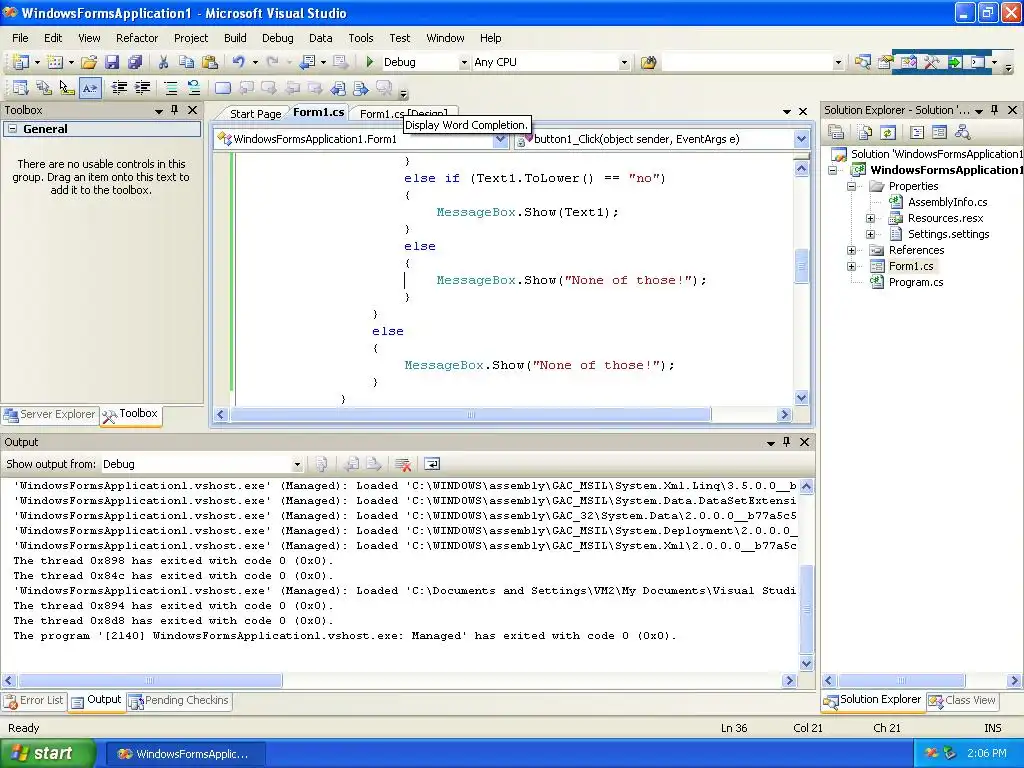The image size is (1024, 768).
Task: Expand the Form1.cs node
Action: (852, 266)
